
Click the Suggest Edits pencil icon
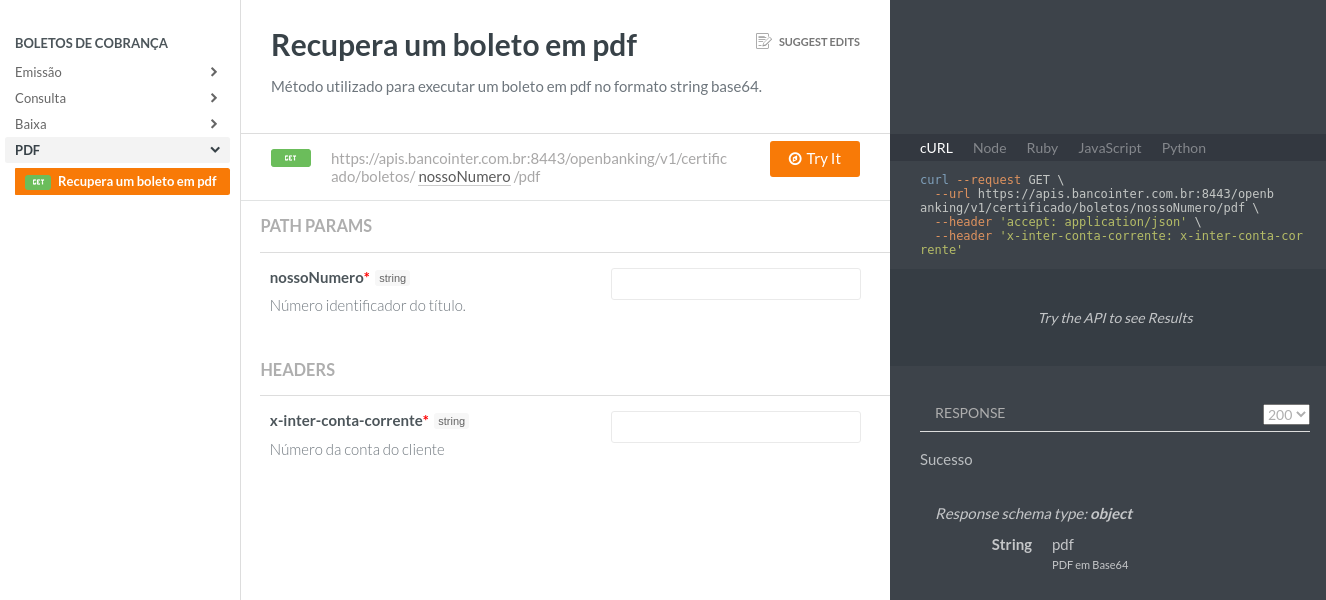point(763,41)
